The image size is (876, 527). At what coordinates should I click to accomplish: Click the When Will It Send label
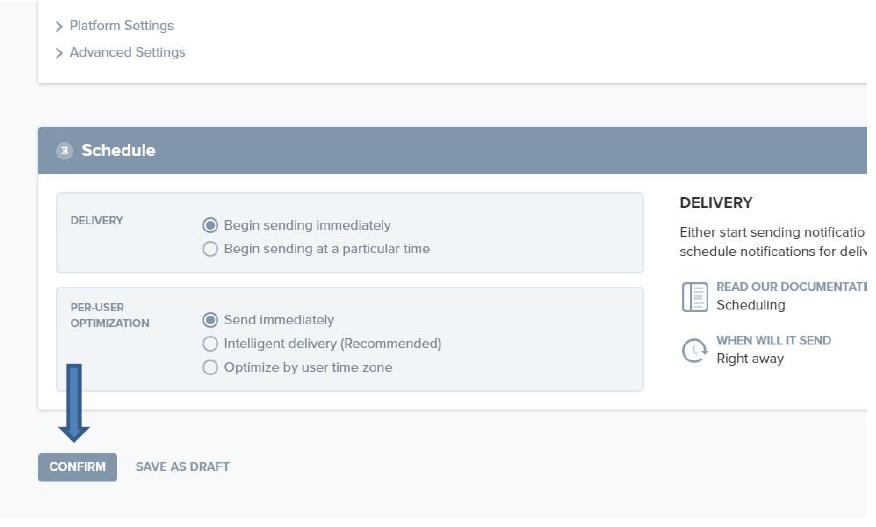tap(773, 341)
